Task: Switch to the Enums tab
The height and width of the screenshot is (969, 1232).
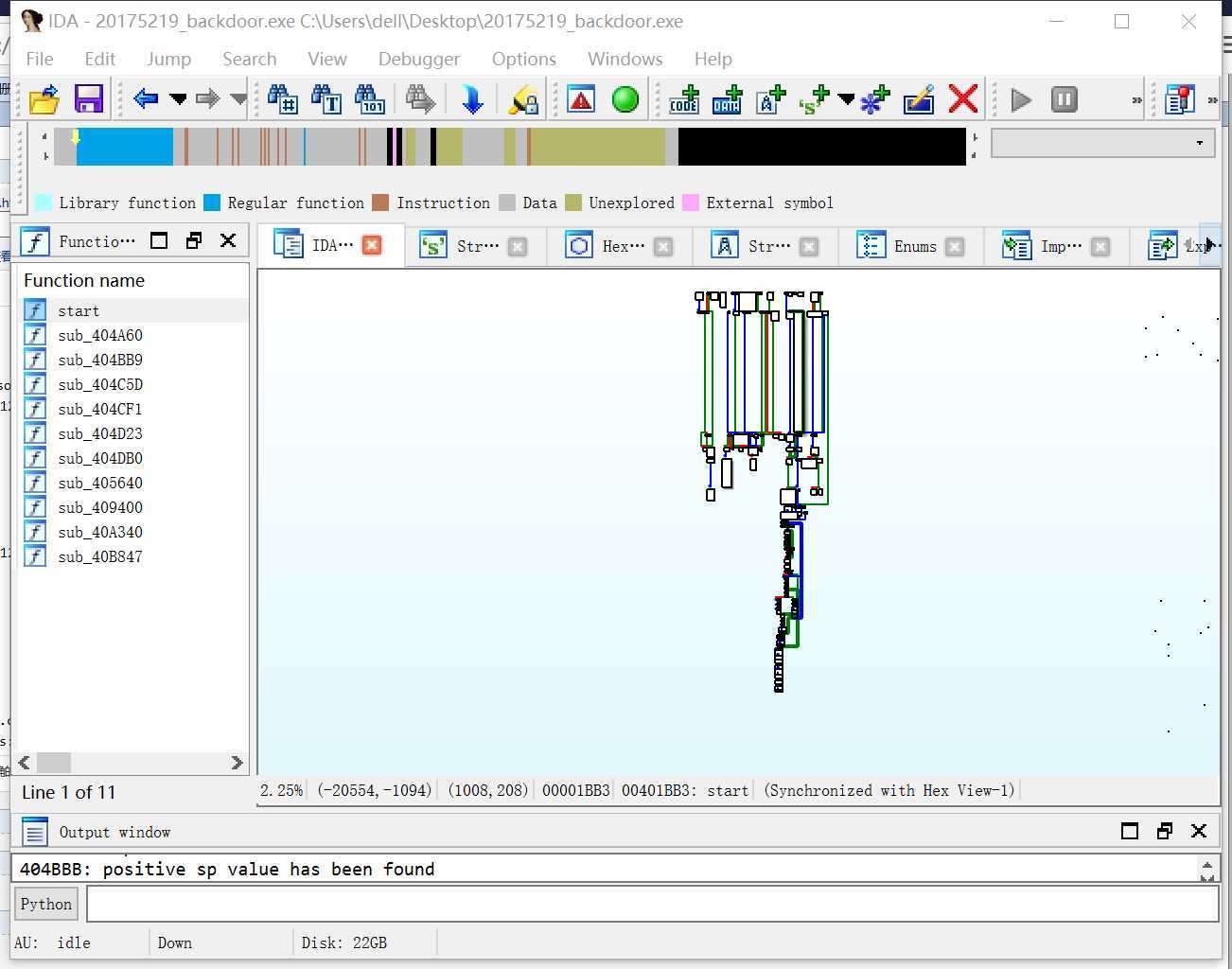Action: pyautogui.click(x=913, y=246)
